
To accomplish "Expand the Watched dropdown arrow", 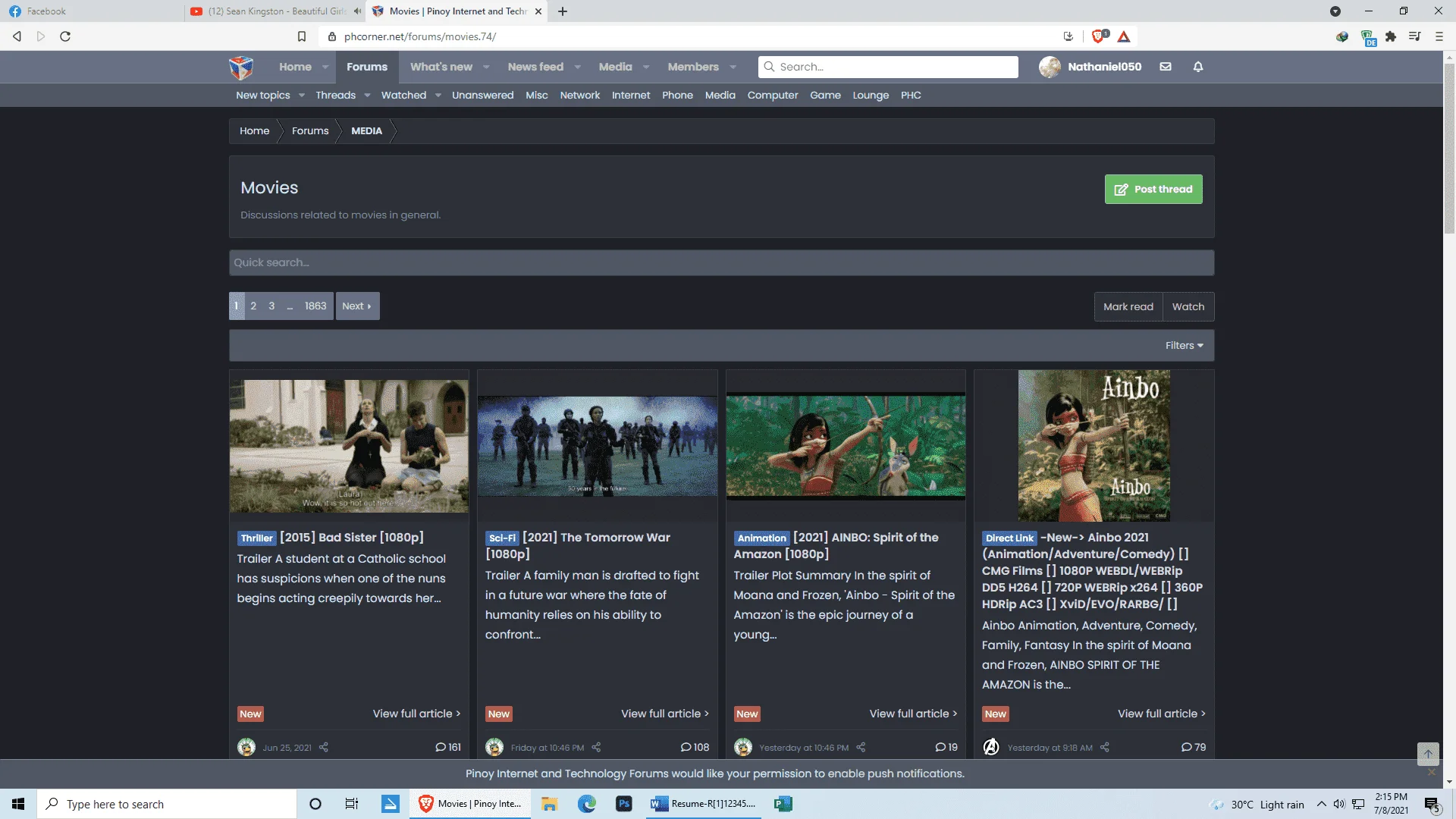I will 438,96.
